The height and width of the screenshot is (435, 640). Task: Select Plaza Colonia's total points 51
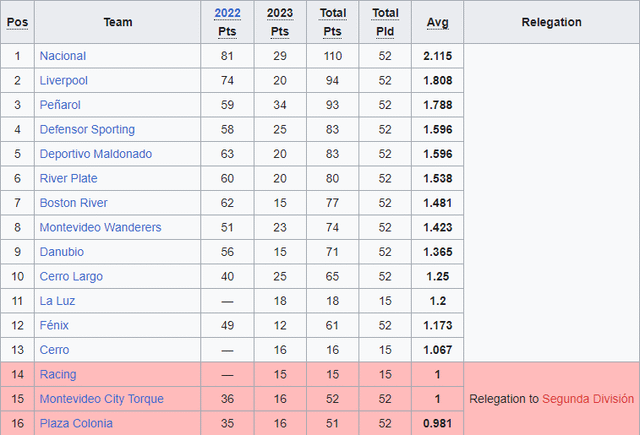(x=333, y=423)
